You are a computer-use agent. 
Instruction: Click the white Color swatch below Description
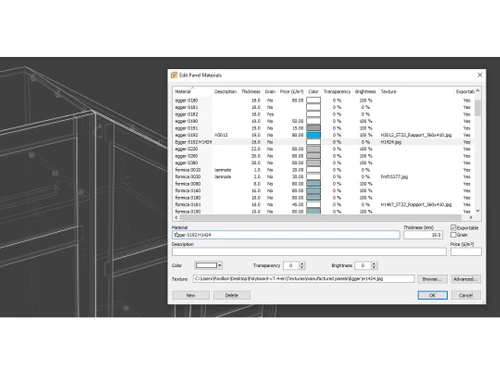coord(206,265)
